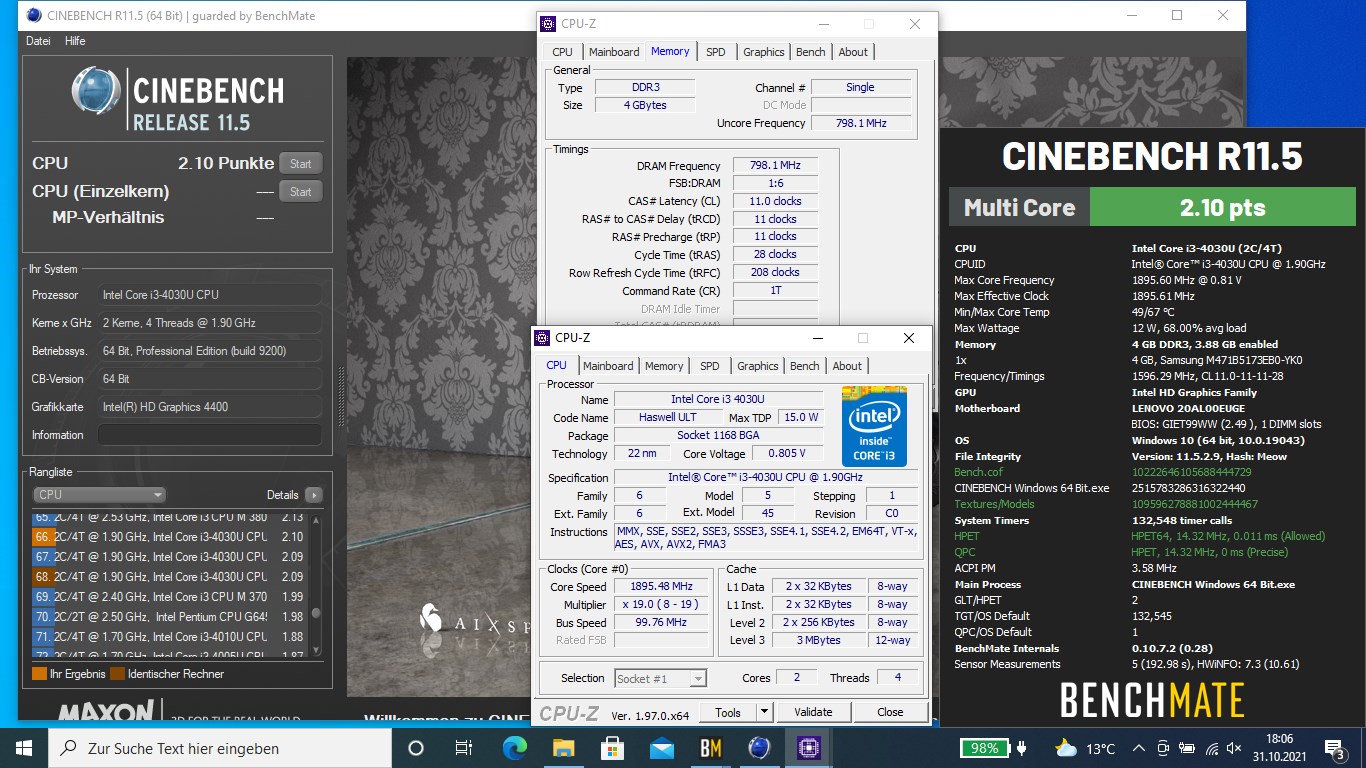Click the Information input field
1366x768 pixels.
(x=210, y=435)
